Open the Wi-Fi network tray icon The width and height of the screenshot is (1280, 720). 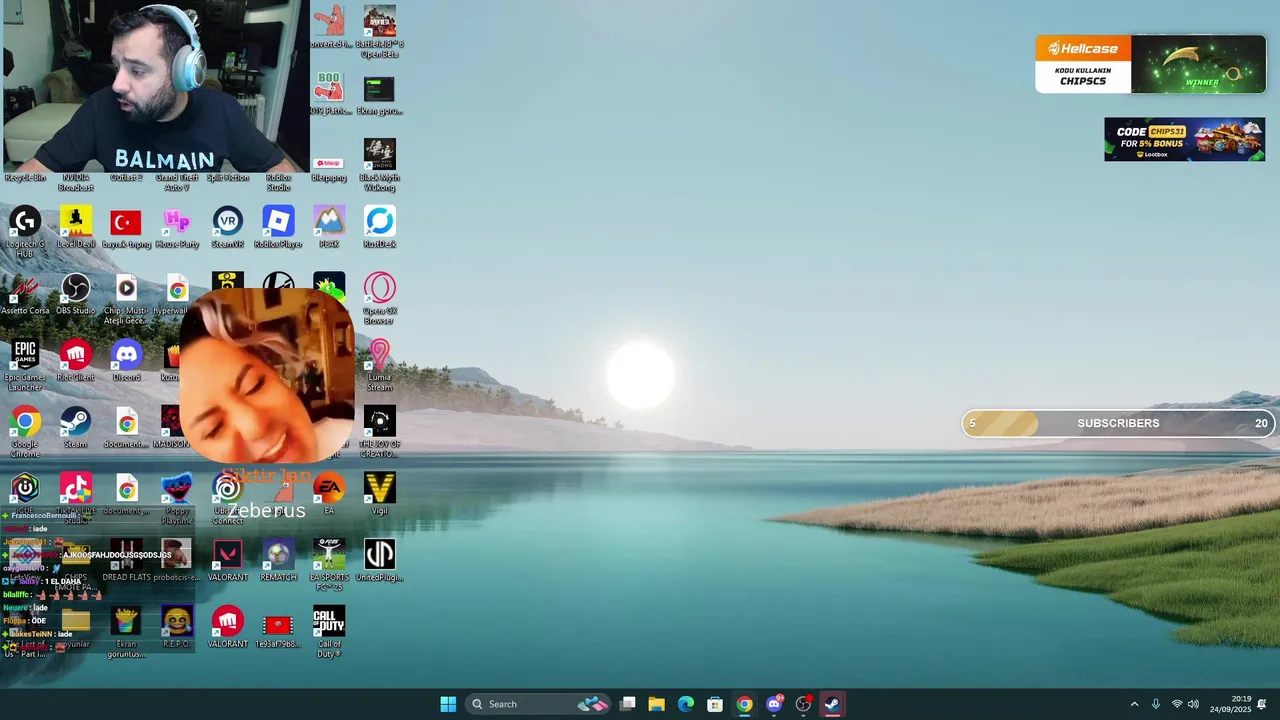(x=1177, y=704)
